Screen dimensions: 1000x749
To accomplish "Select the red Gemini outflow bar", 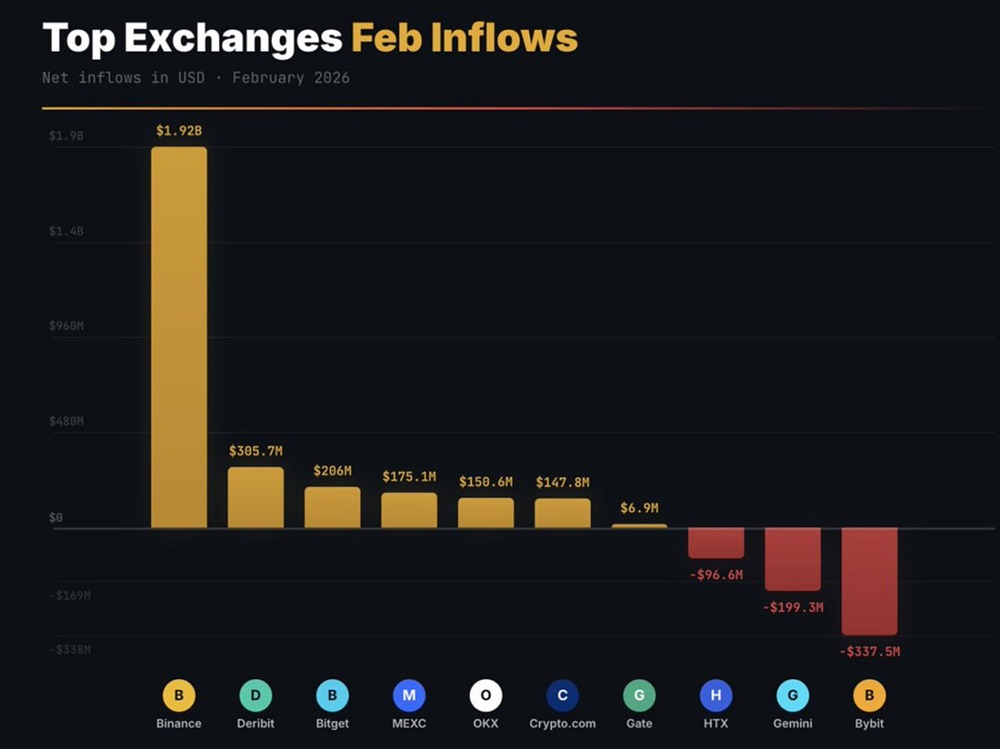I will pos(793,559).
